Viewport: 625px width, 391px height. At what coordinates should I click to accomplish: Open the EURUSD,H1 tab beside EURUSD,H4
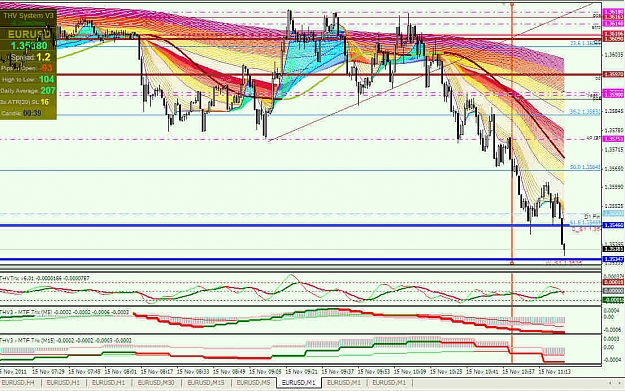[63, 383]
